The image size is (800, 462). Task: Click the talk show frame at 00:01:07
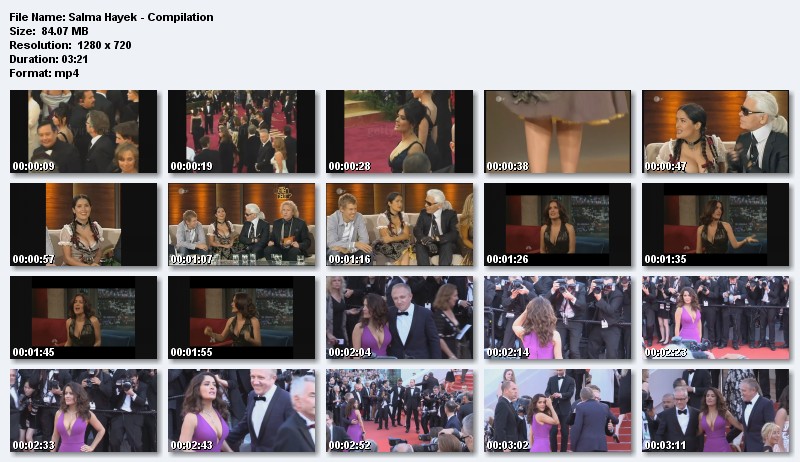[x=241, y=224]
